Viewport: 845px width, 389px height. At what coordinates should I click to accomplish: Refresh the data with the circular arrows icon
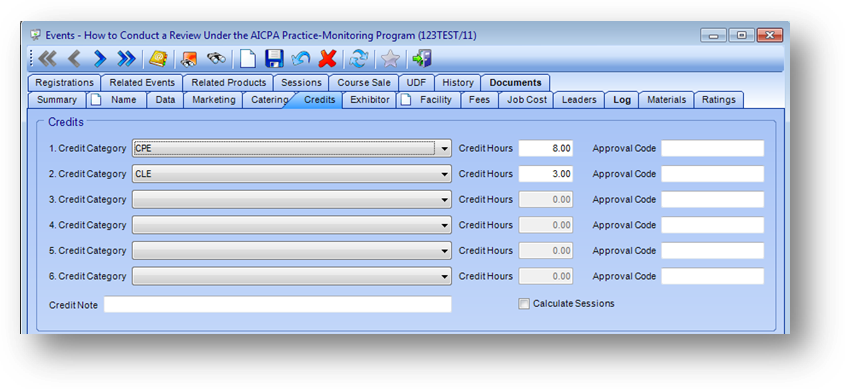tap(358, 59)
